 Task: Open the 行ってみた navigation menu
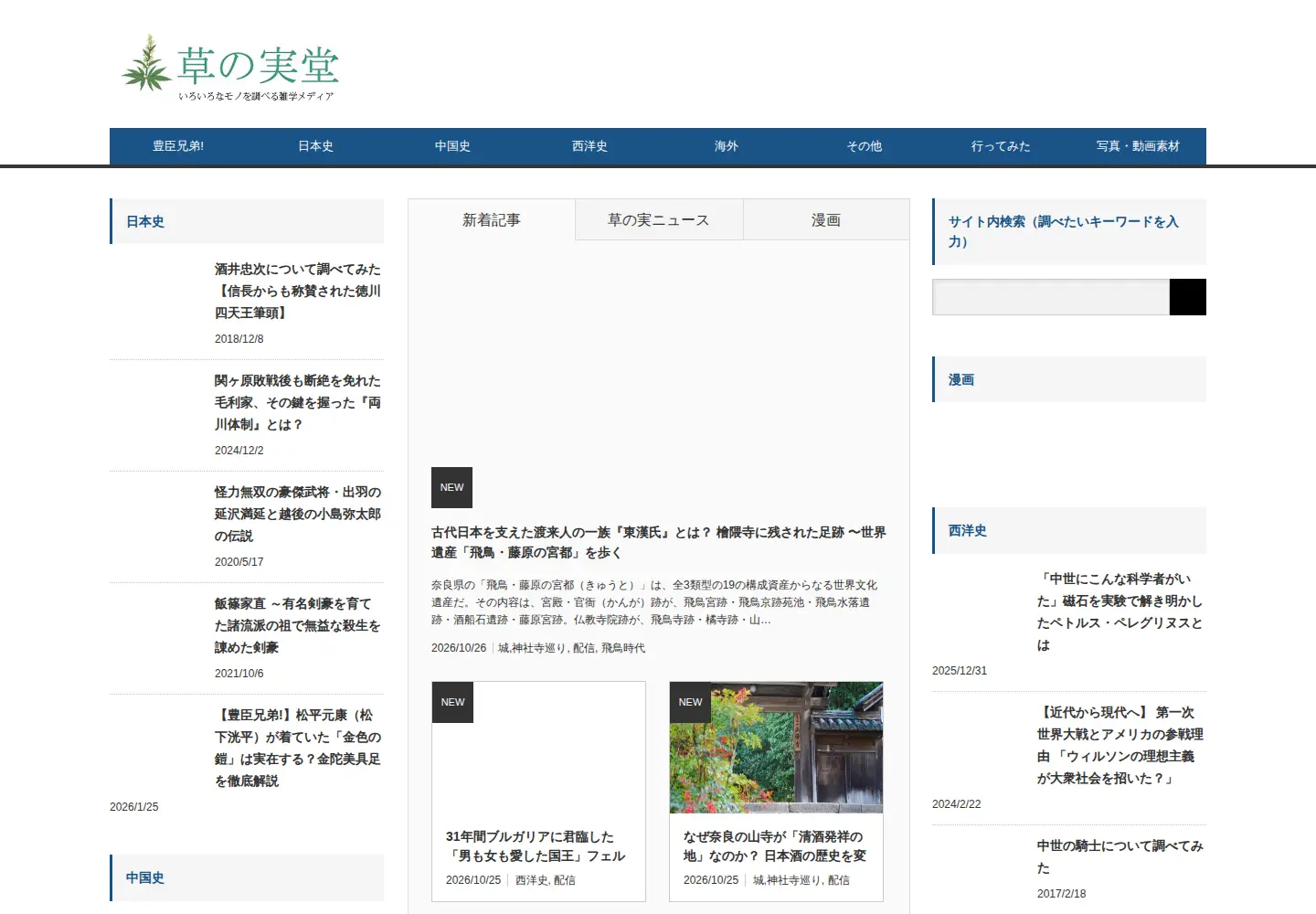click(1001, 146)
